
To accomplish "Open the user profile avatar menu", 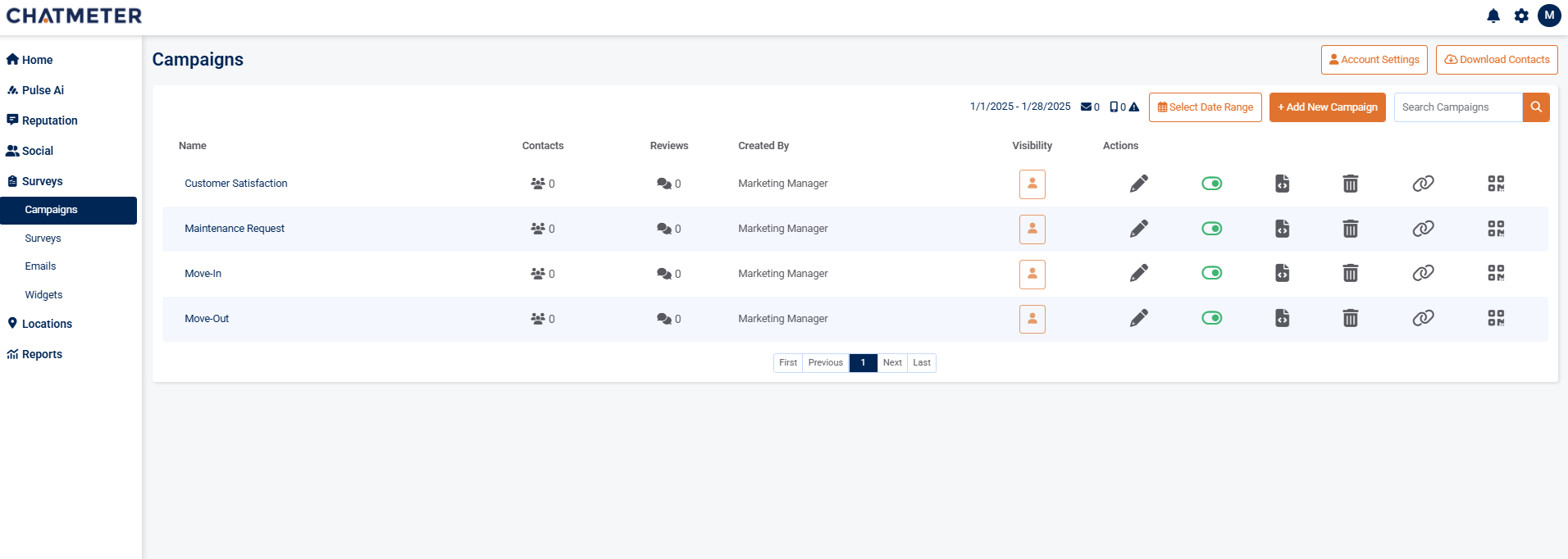I will coord(1549,16).
